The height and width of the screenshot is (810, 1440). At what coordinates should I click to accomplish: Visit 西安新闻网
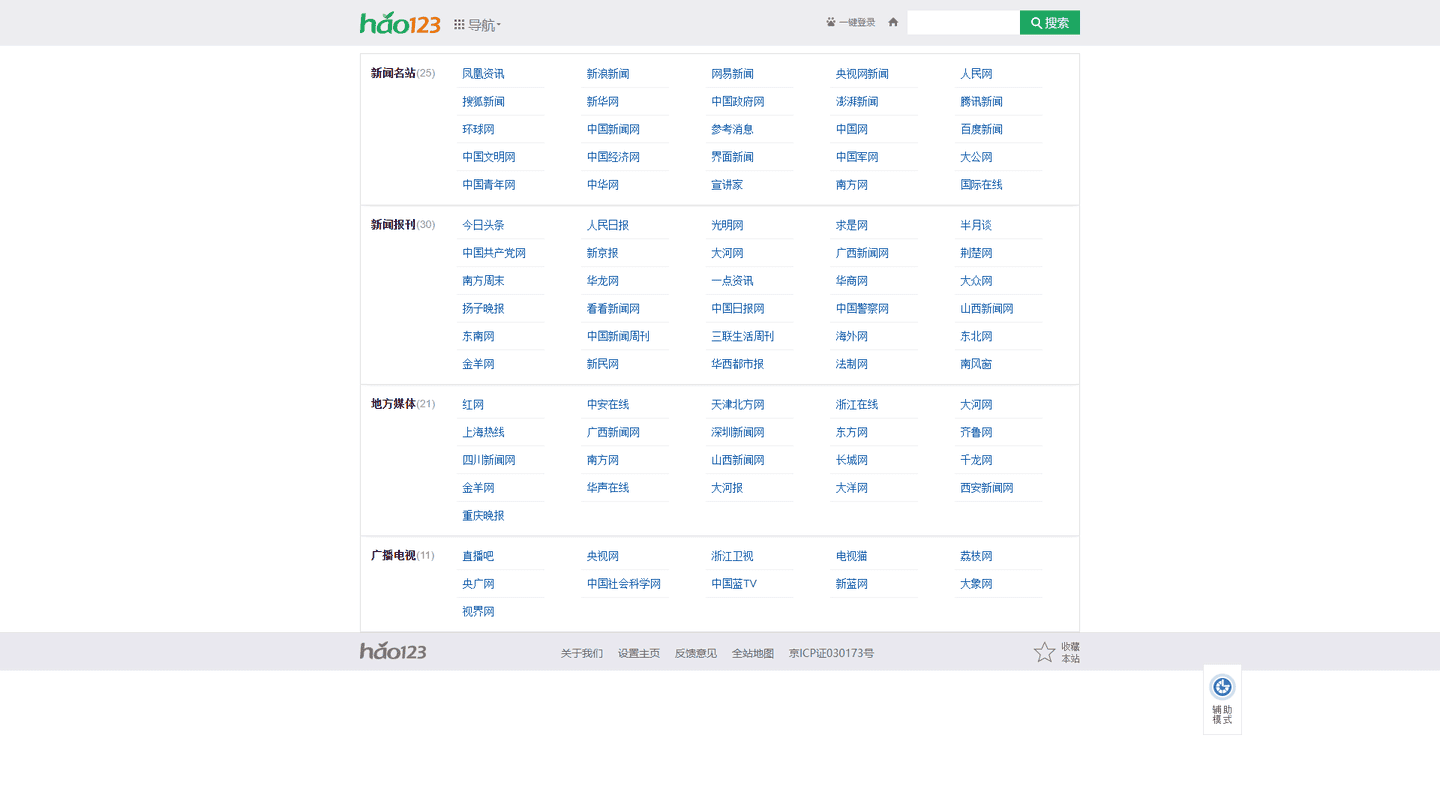pos(987,488)
